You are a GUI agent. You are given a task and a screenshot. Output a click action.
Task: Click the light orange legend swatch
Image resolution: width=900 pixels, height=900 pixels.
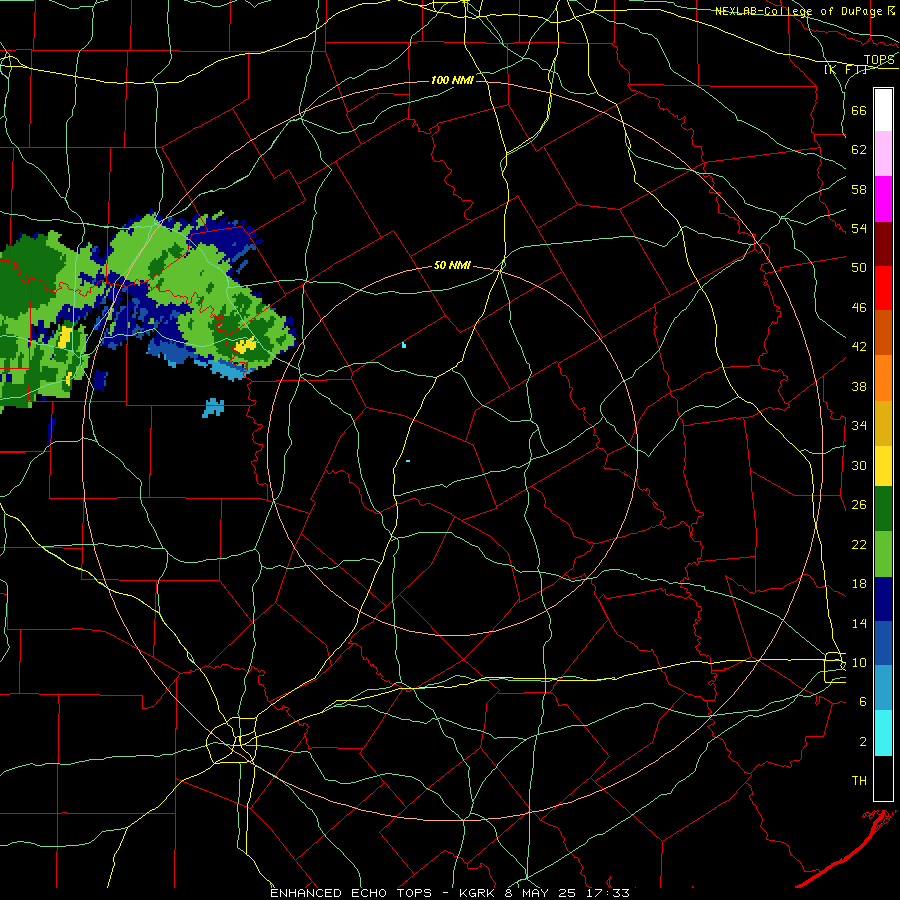(x=883, y=378)
